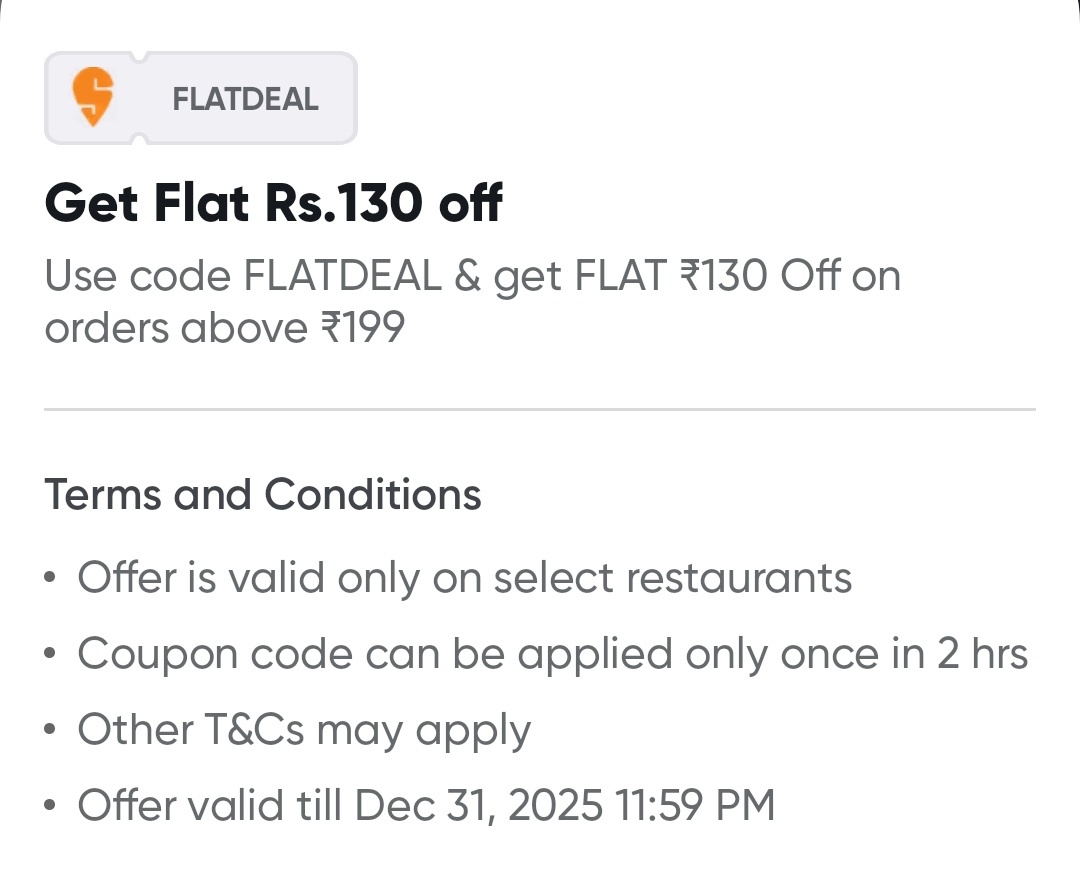Click the orders above ₹199 line

224,328
